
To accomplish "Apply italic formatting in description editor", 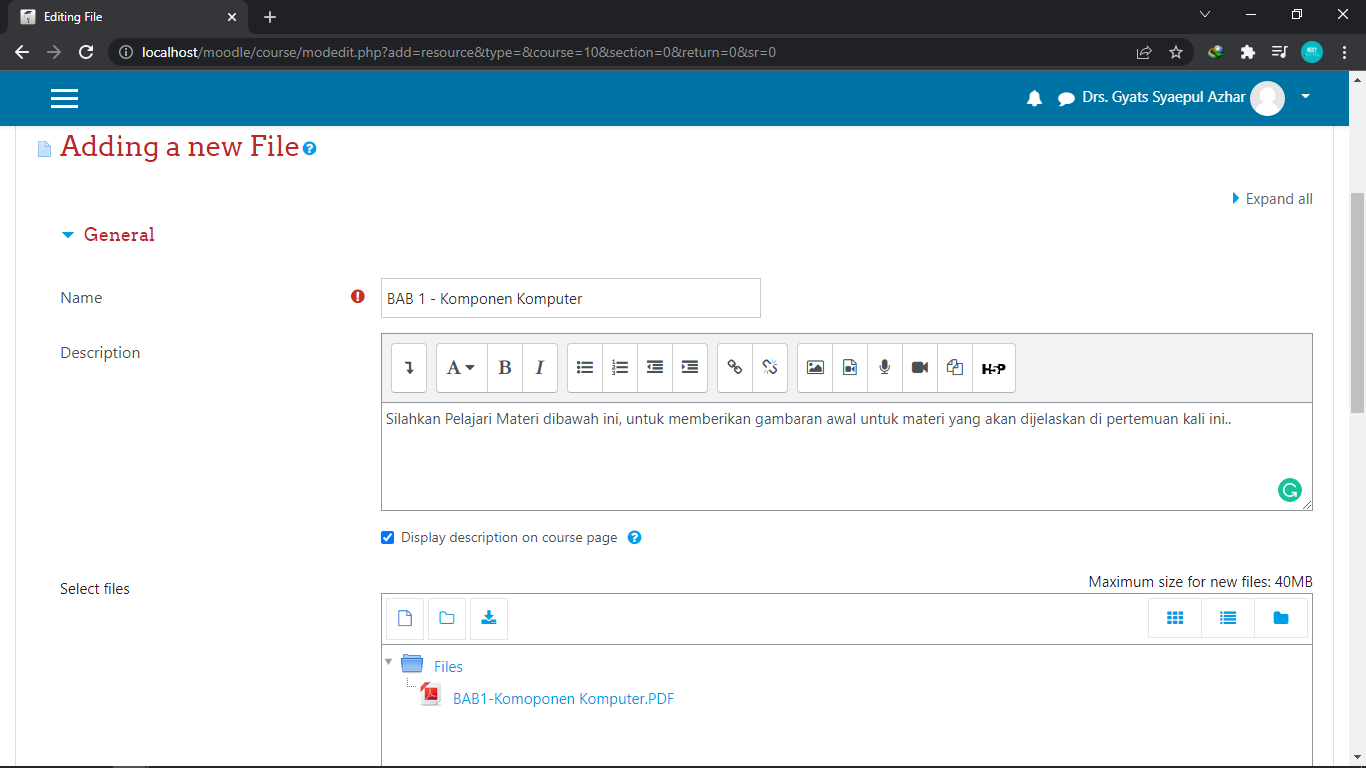I will (x=540, y=368).
